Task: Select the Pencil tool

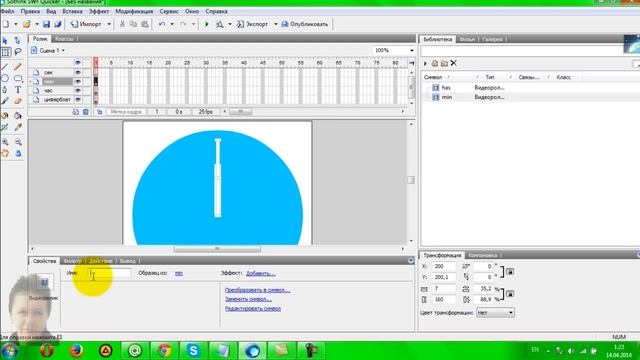Action: pos(18,67)
